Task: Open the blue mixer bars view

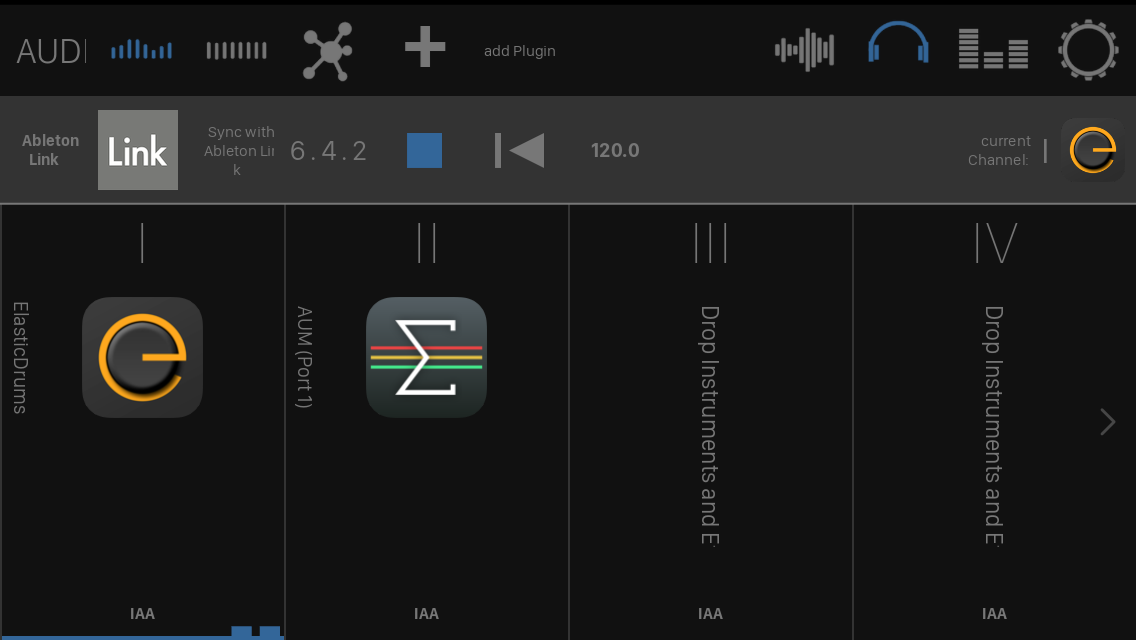Action: point(141,50)
